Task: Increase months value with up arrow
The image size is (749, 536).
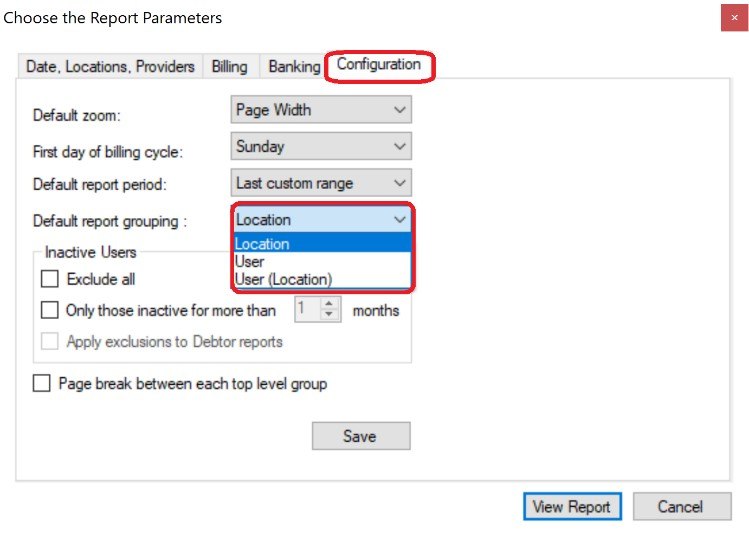Action: pyautogui.click(x=329, y=304)
